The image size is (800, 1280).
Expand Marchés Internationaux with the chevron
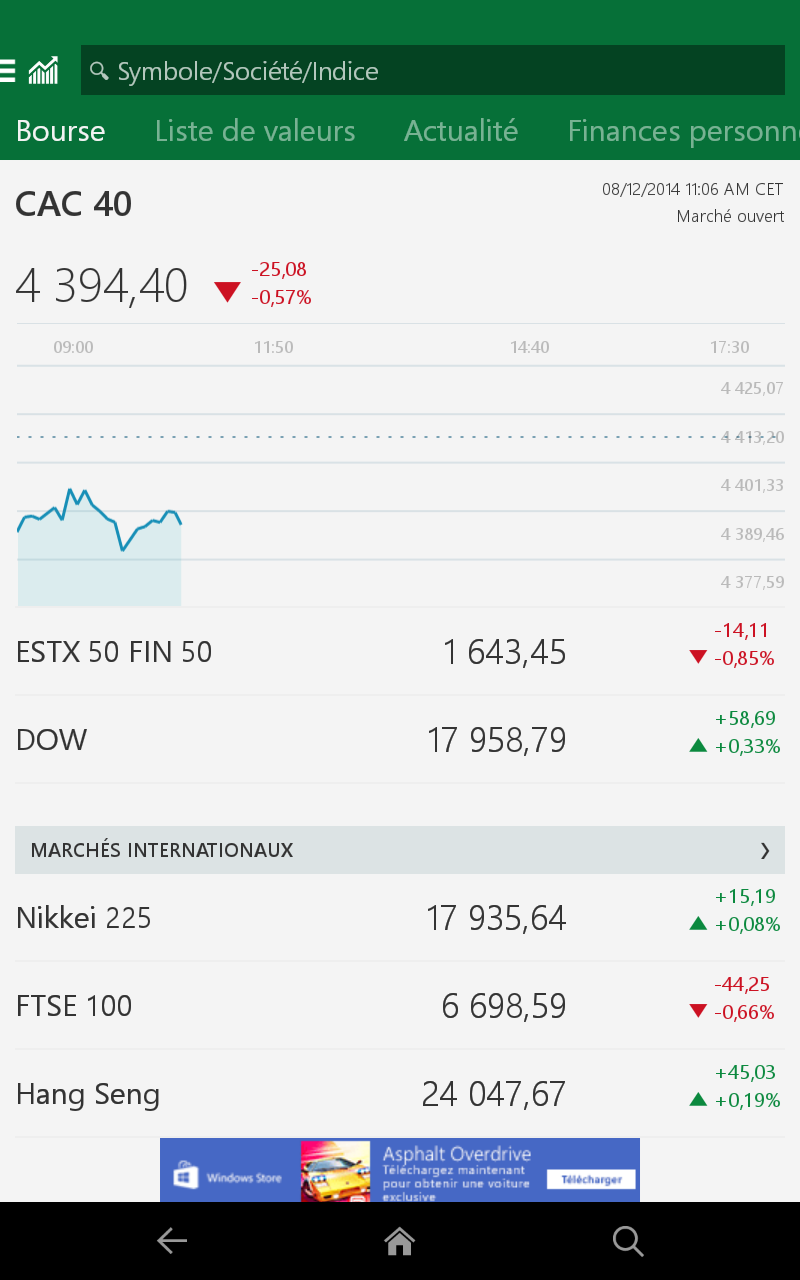(x=765, y=850)
